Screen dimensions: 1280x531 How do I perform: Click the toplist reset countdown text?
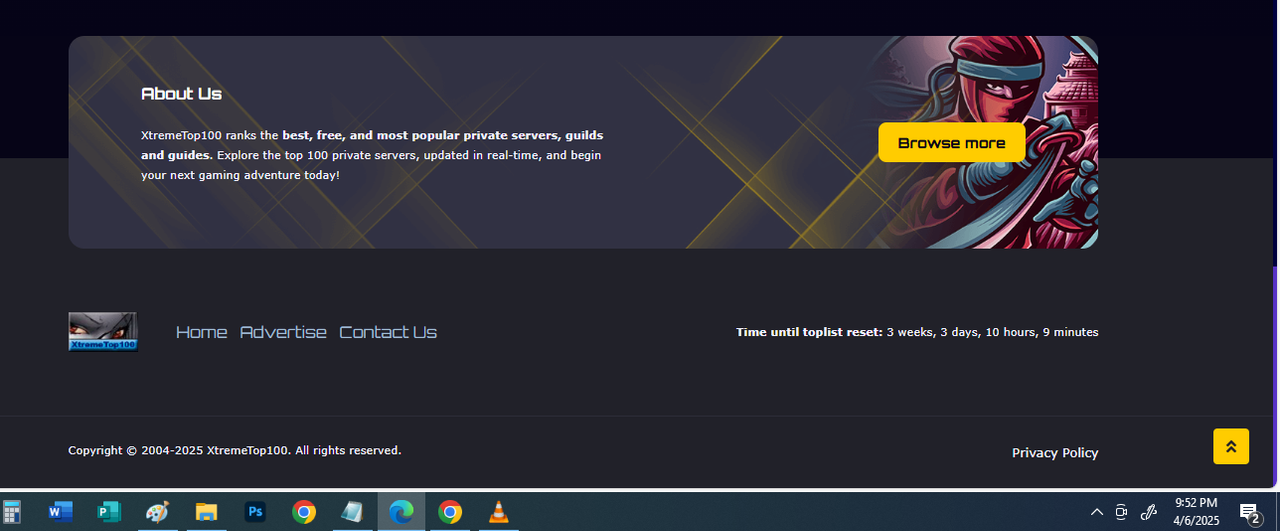[x=917, y=332]
